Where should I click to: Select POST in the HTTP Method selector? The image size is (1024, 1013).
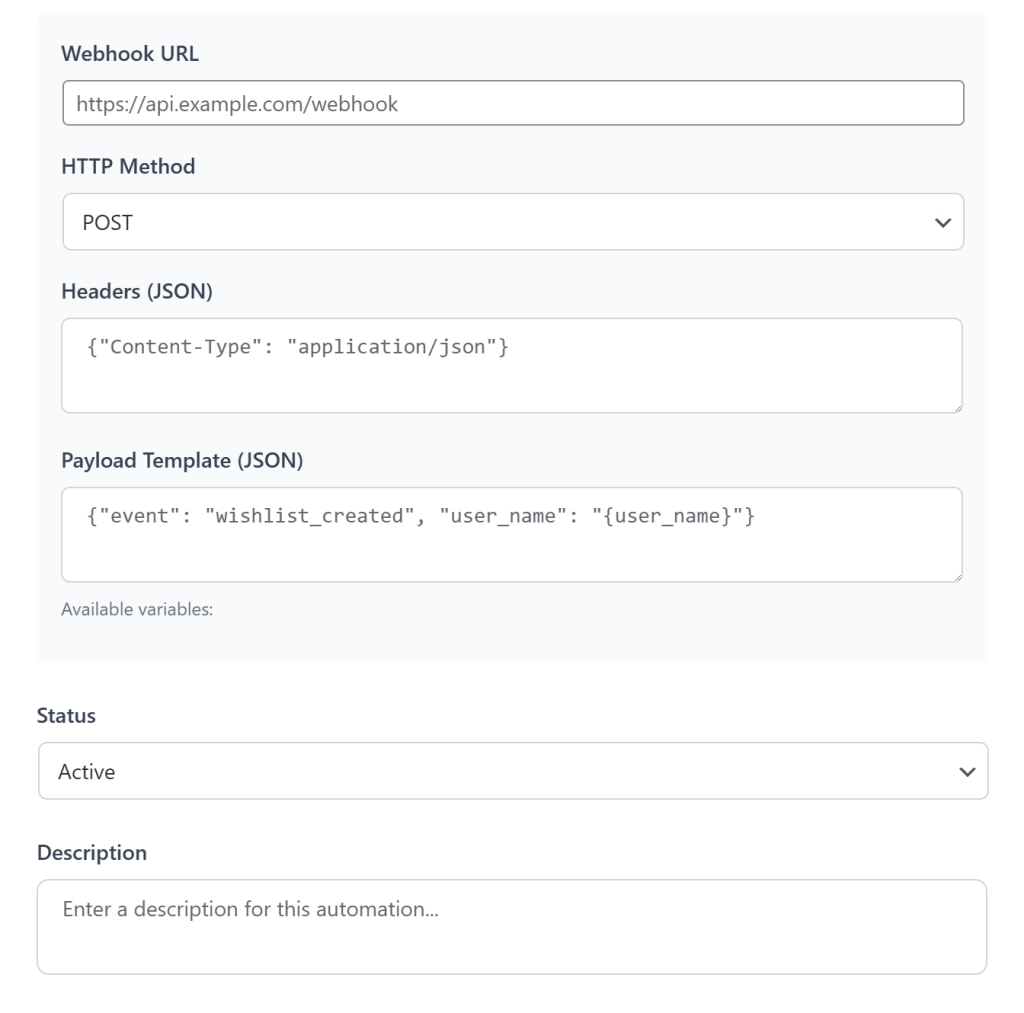tap(512, 221)
